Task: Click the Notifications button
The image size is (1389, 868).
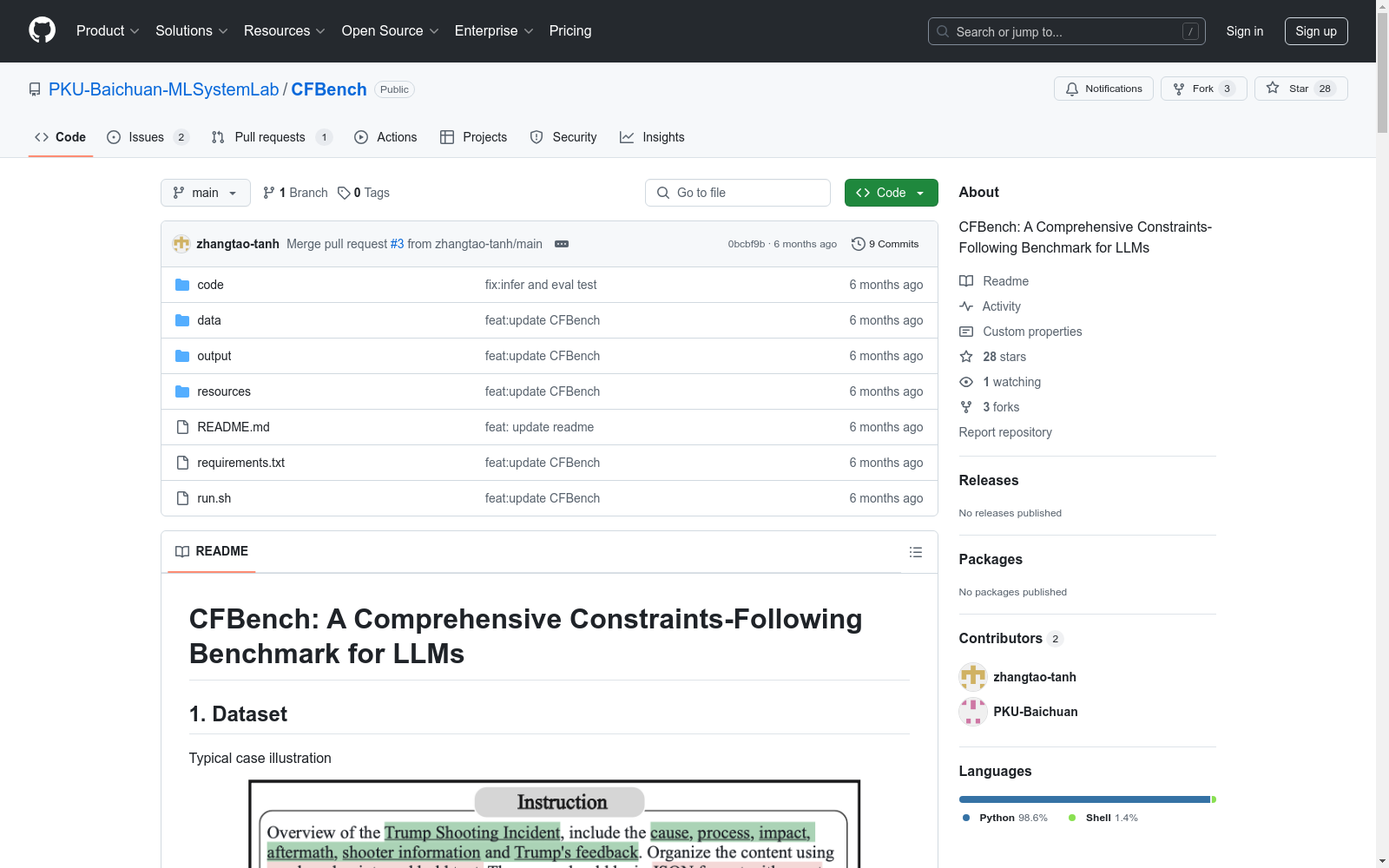Action: (x=1103, y=89)
